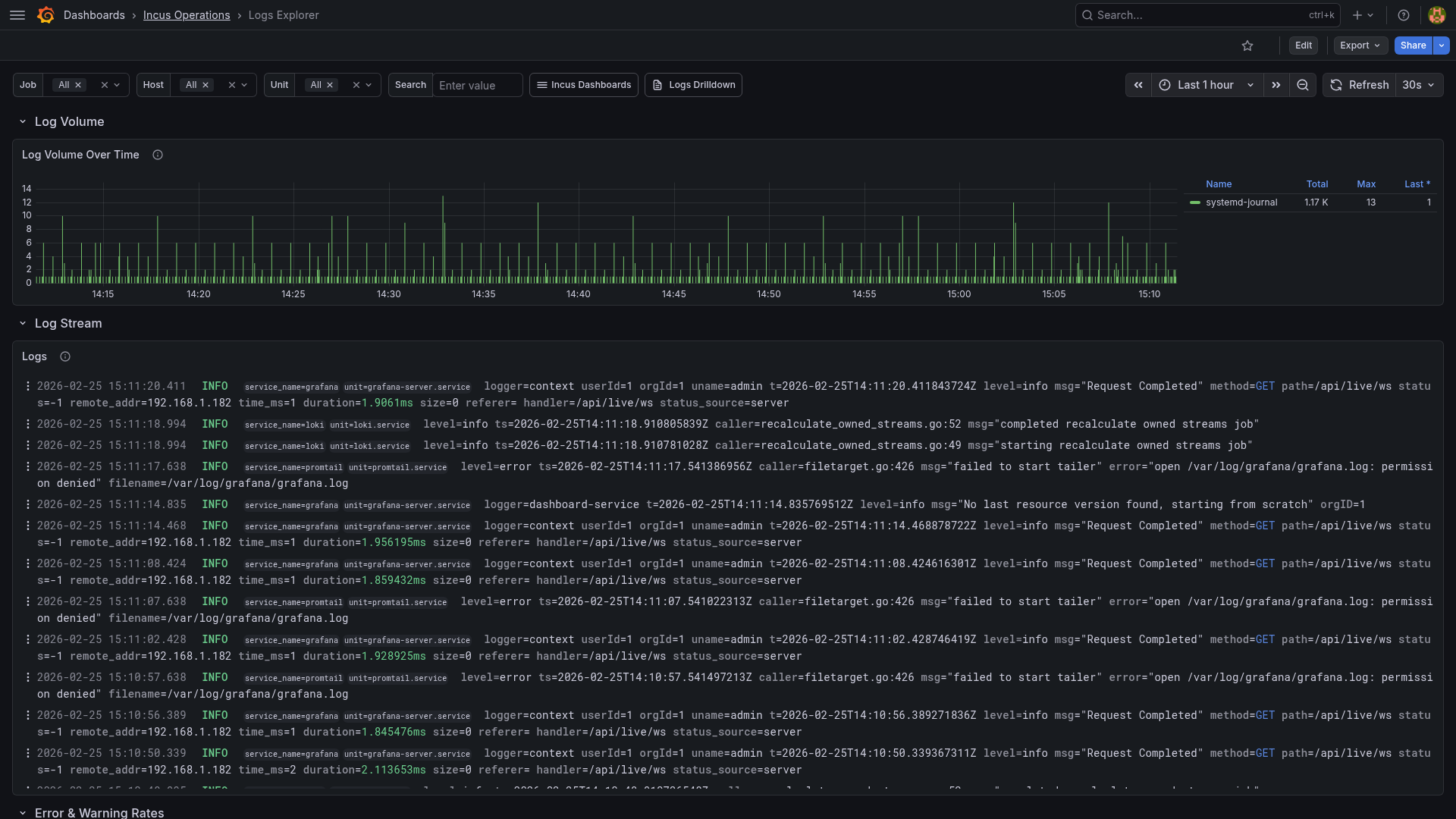Open row menu for 15:10:57.638 entry
The width and height of the screenshot is (1456, 819).
coord(28,677)
